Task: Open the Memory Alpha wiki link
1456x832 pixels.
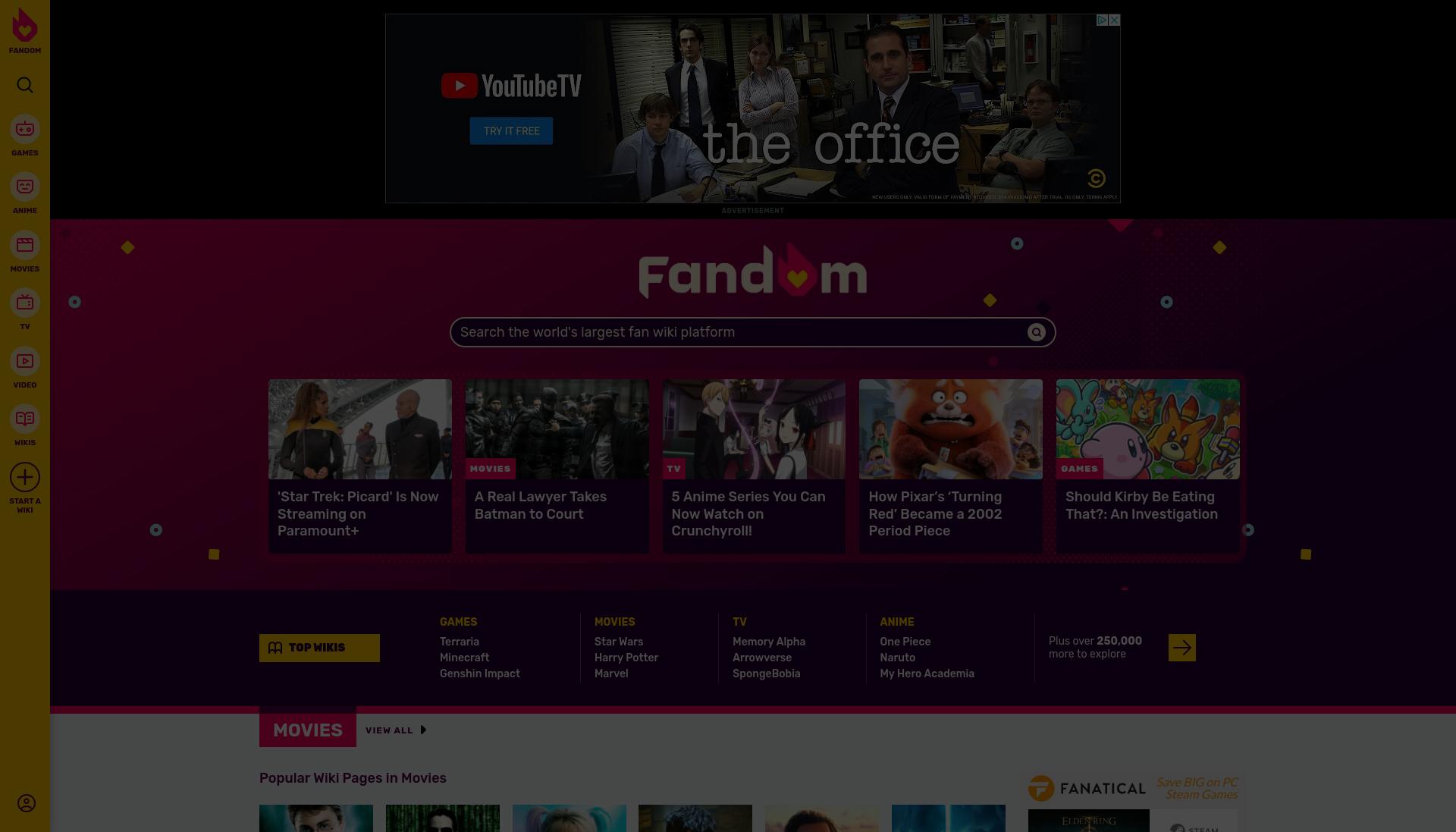Action: (x=769, y=642)
